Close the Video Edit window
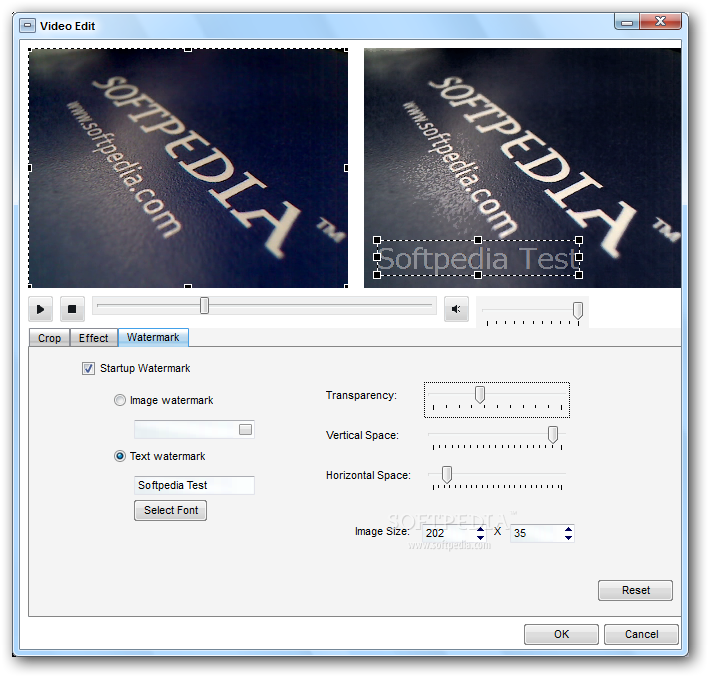The image size is (709, 677). pos(661,21)
